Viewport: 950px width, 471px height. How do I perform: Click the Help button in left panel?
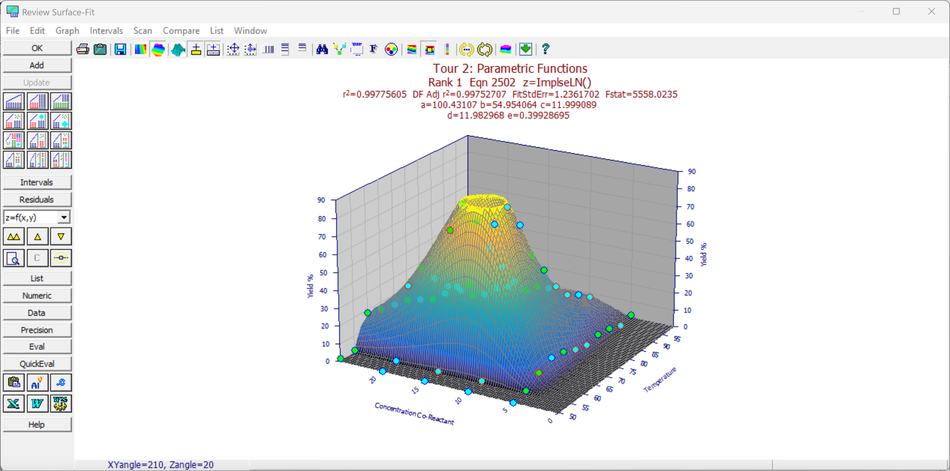pos(37,424)
